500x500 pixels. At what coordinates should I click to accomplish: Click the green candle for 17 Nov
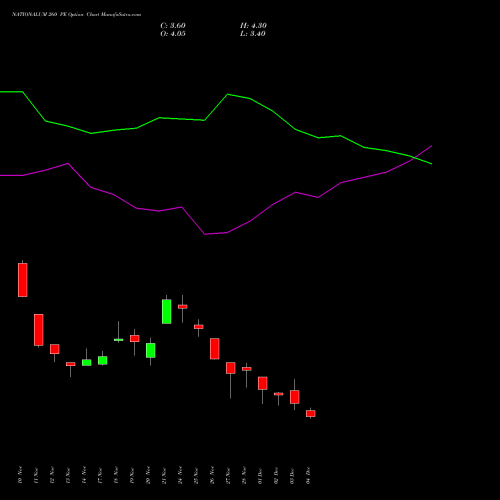pyautogui.click(x=103, y=360)
